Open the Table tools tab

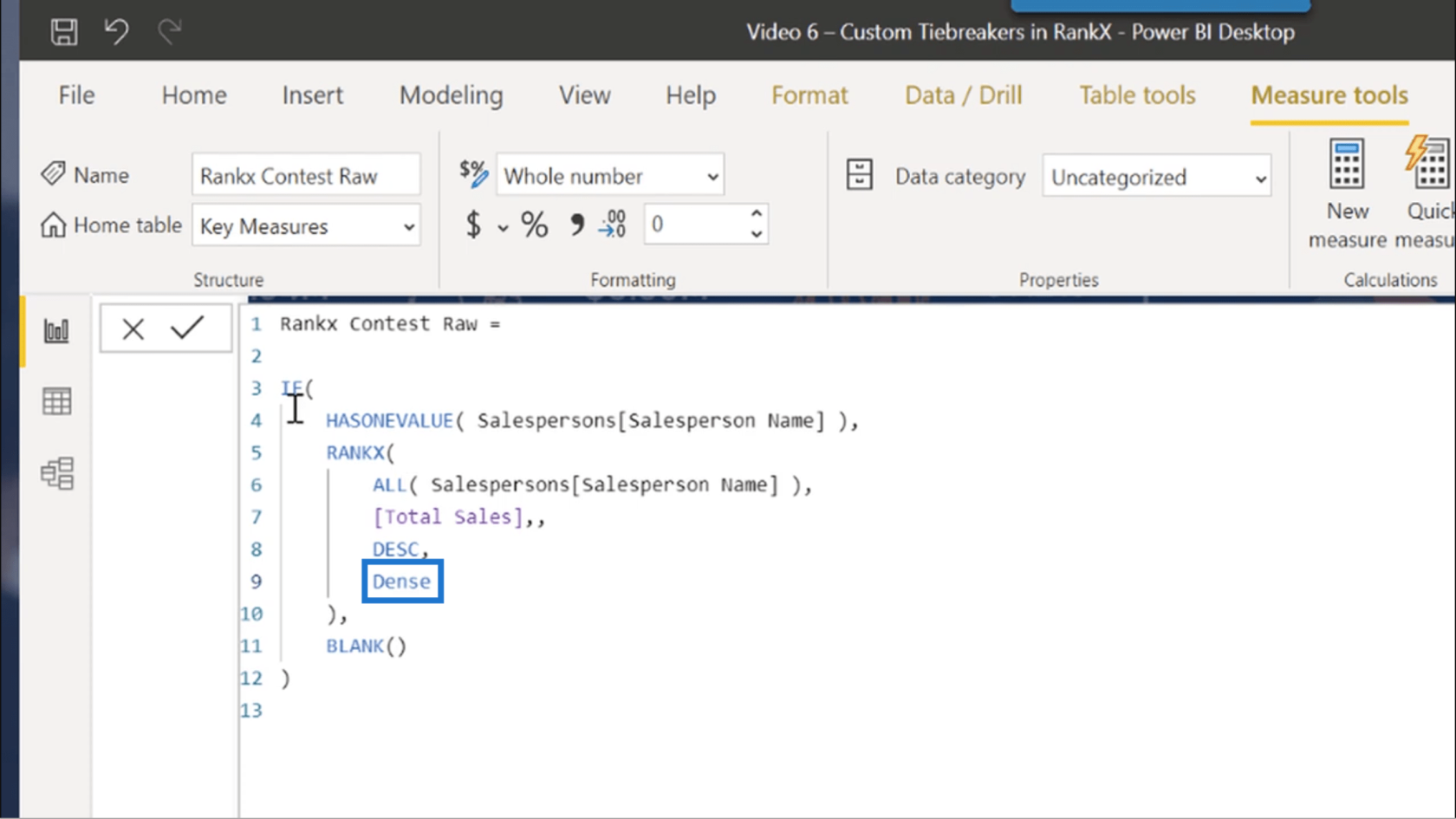coord(1137,95)
